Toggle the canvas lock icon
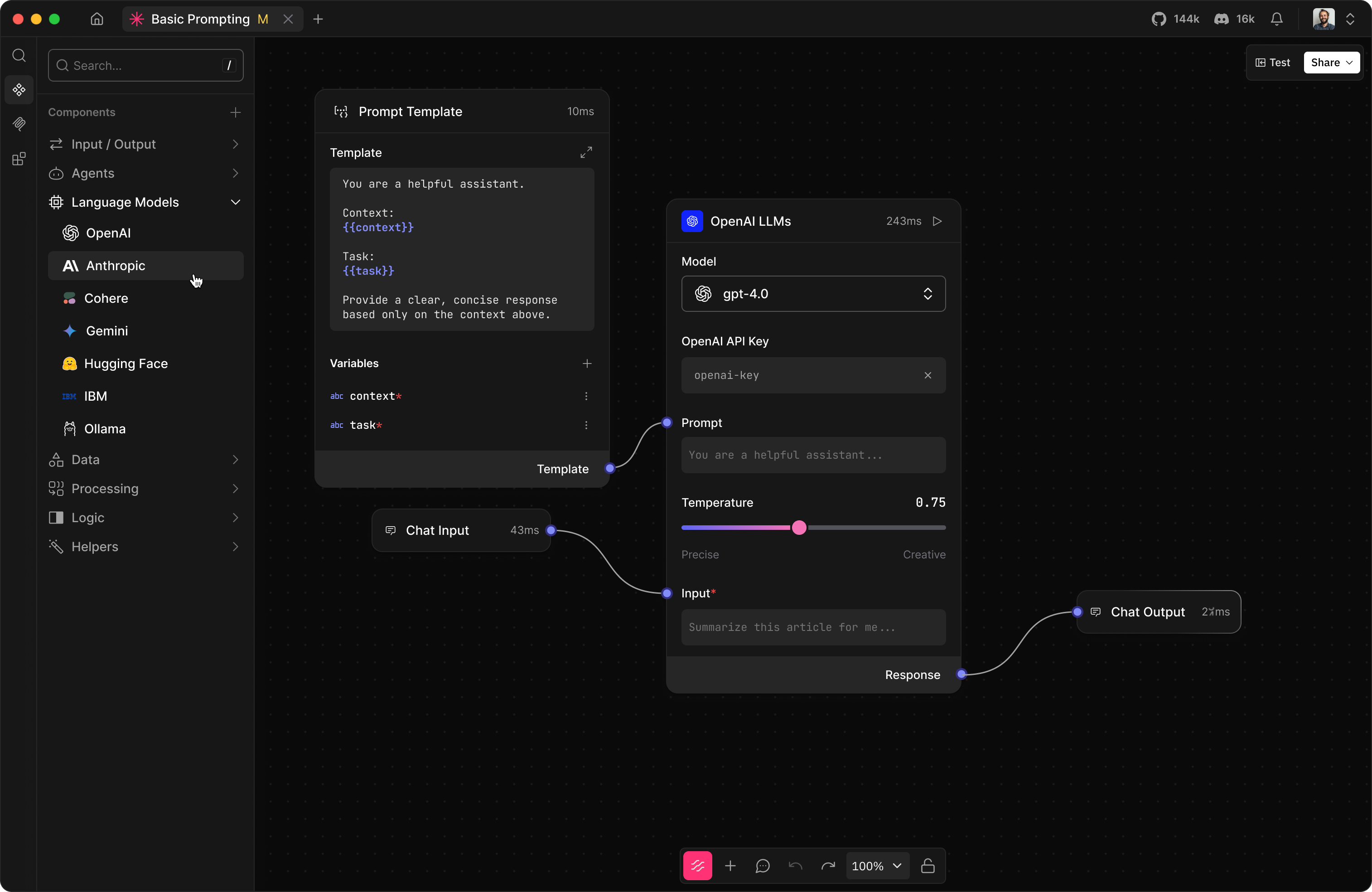Viewport: 1372px width, 892px height. pos(928,865)
